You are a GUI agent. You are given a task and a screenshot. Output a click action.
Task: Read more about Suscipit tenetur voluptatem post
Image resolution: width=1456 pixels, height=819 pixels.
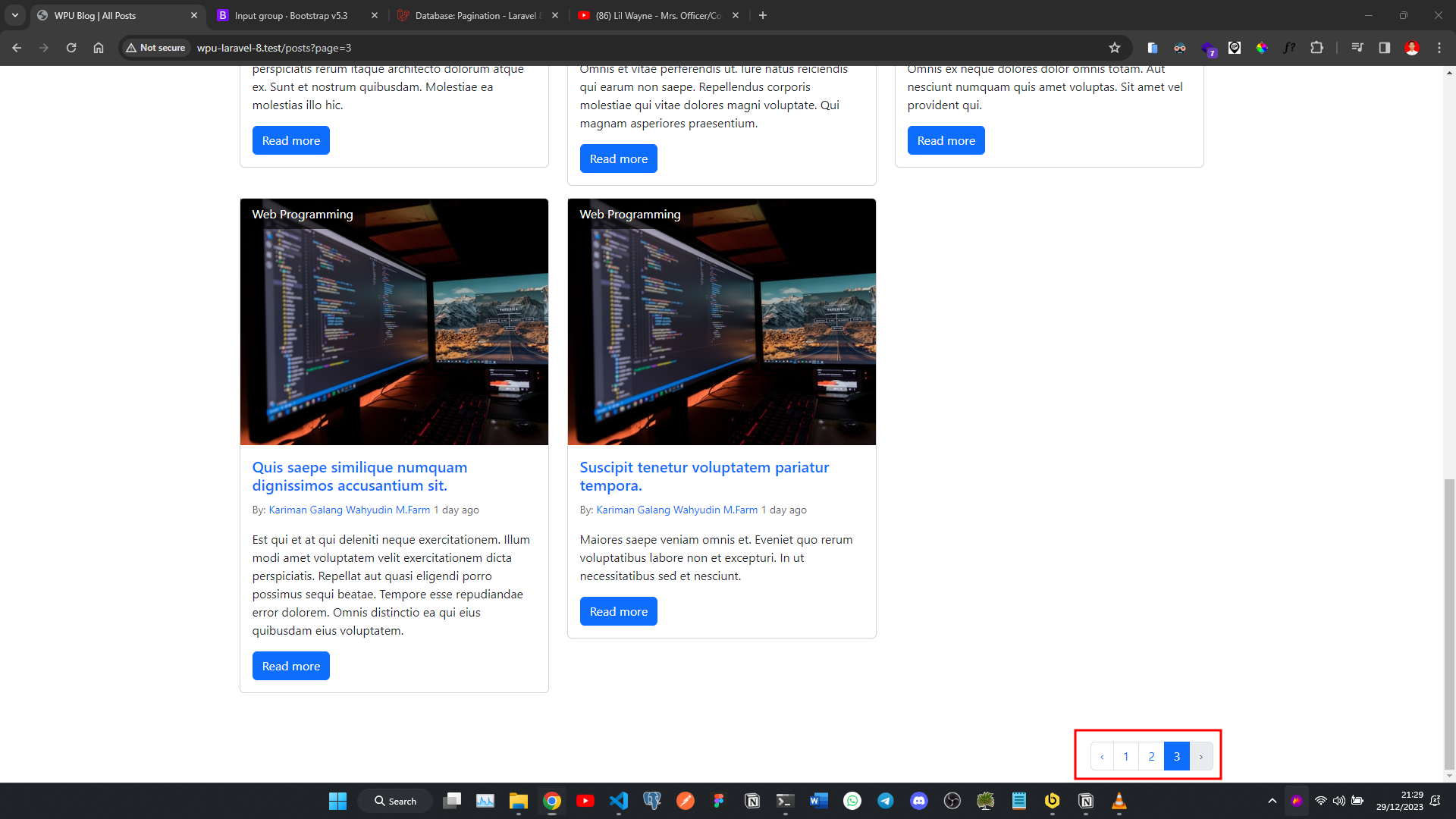click(618, 611)
